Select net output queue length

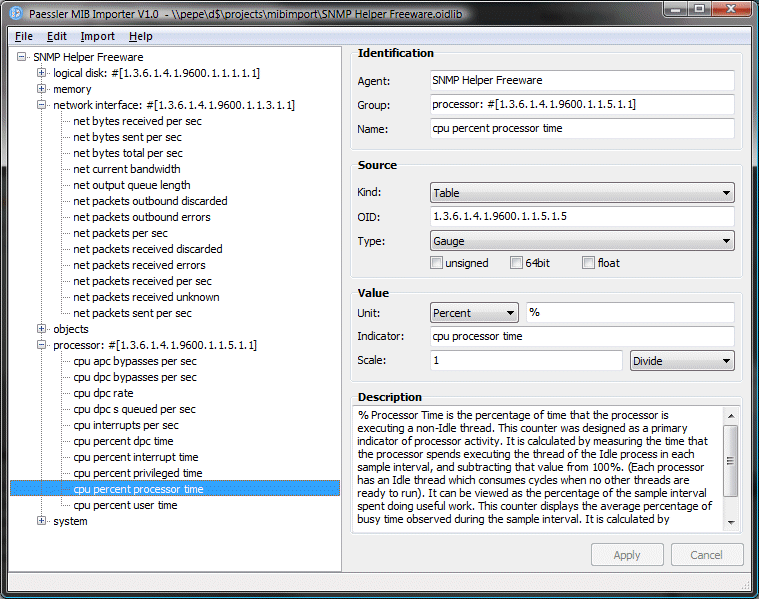132,185
